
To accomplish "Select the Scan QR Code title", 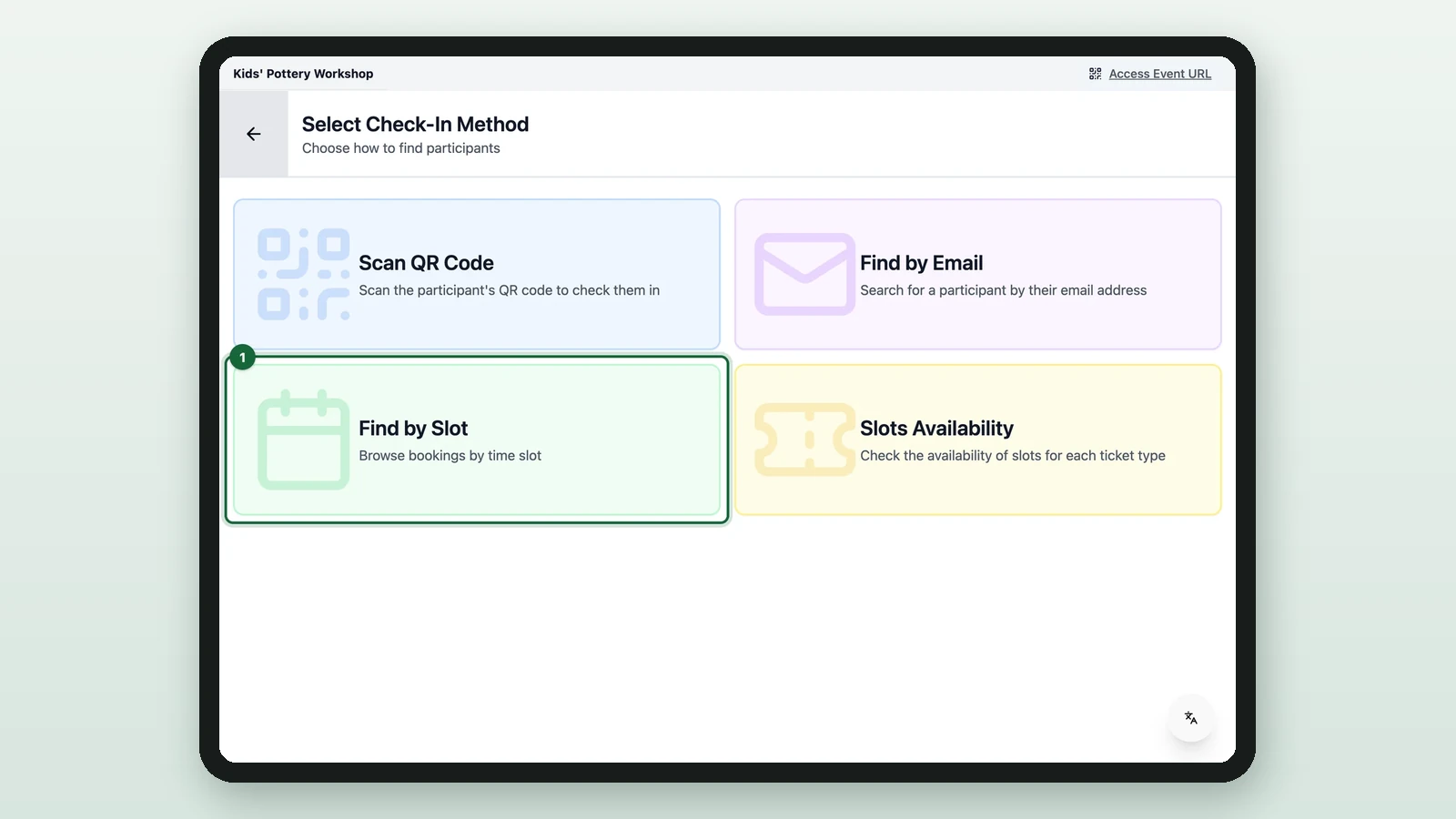I will [x=426, y=263].
